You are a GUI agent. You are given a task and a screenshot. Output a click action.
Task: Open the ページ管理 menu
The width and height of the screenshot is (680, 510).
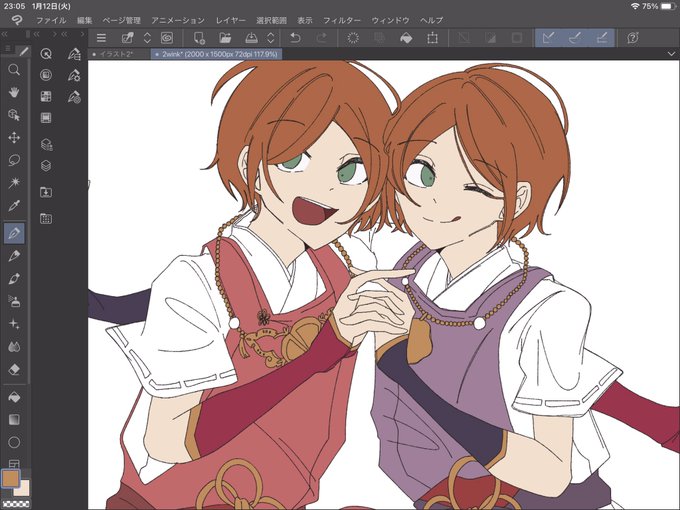(121, 20)
